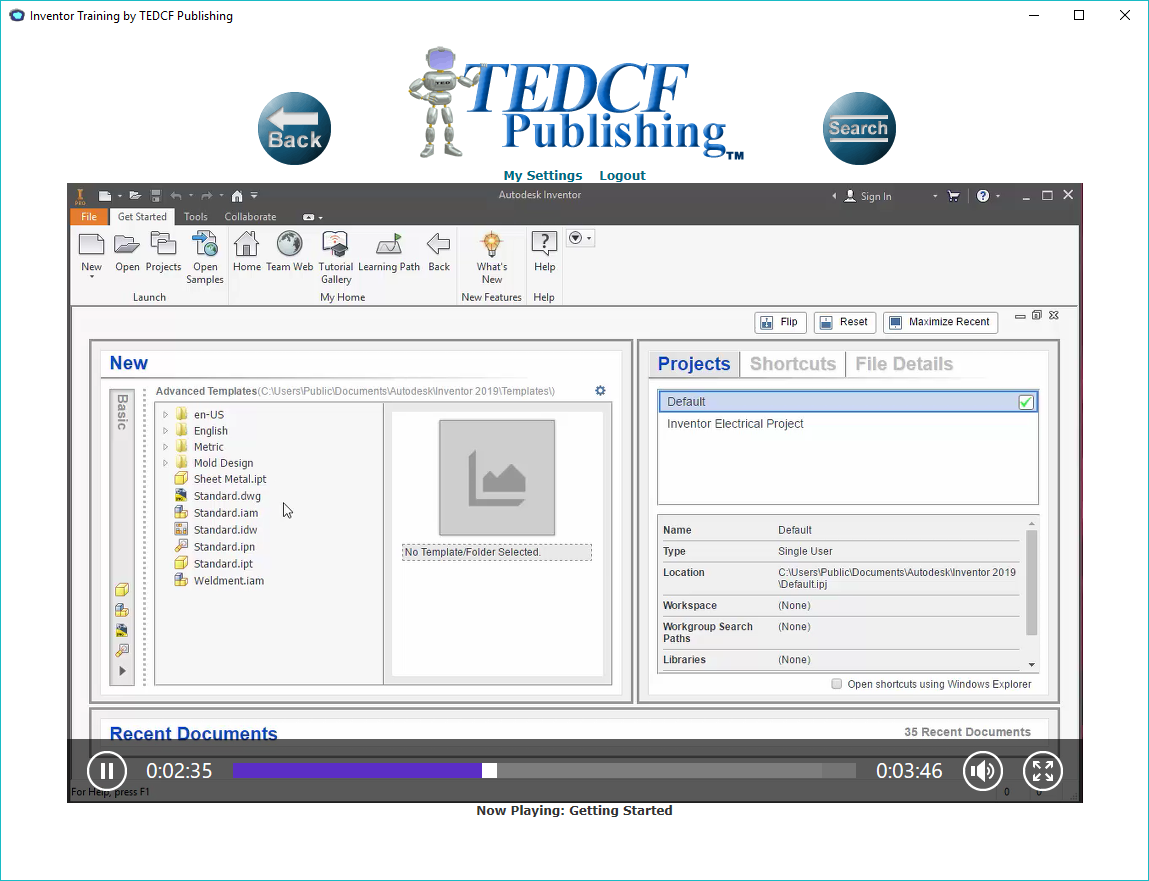Image resolution: width=1149 pixels, height=881 pixels.
Task: Open Team Web globe icon
Action: 289,243
